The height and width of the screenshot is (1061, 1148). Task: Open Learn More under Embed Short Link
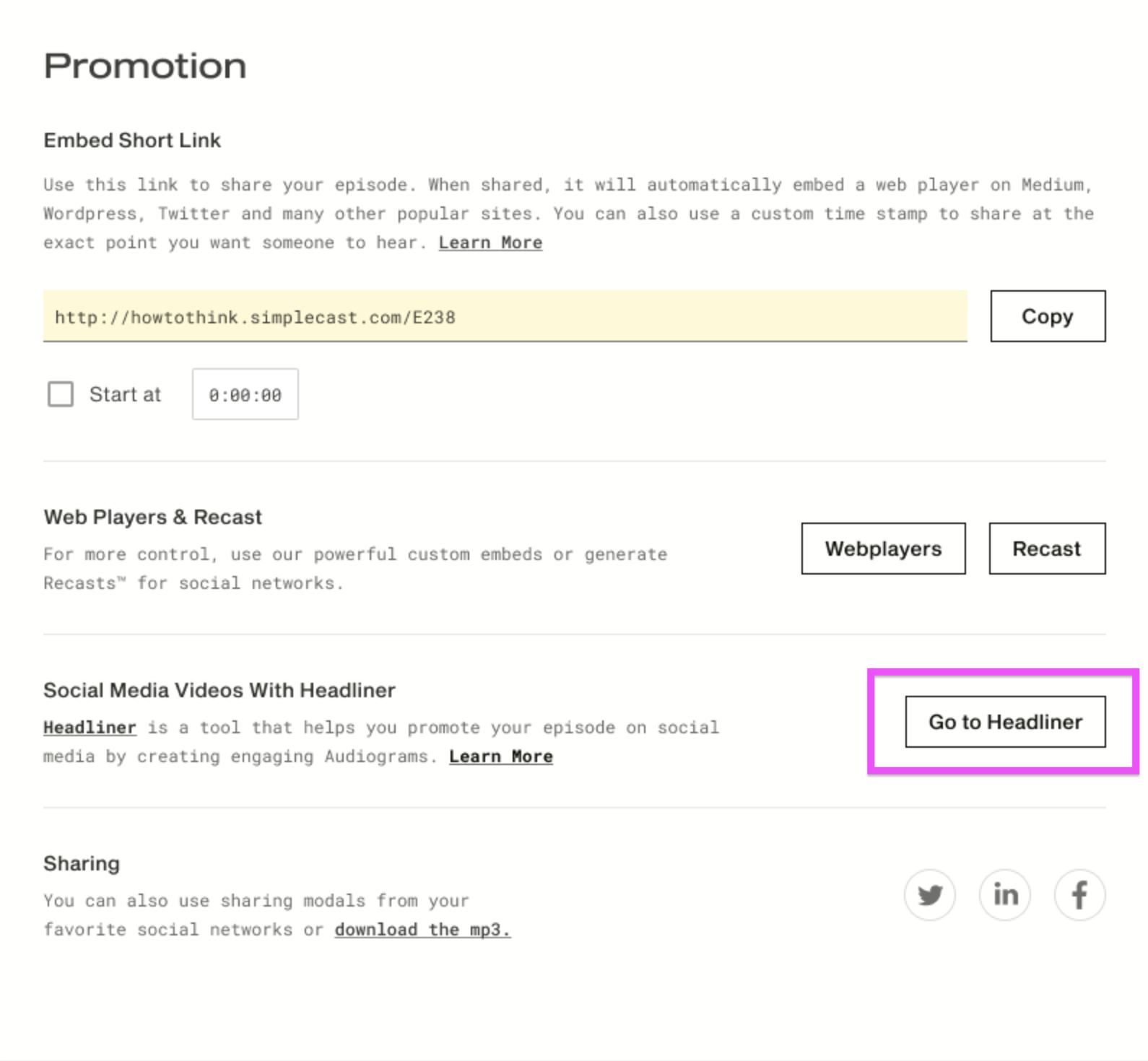(x=491, y=243)
